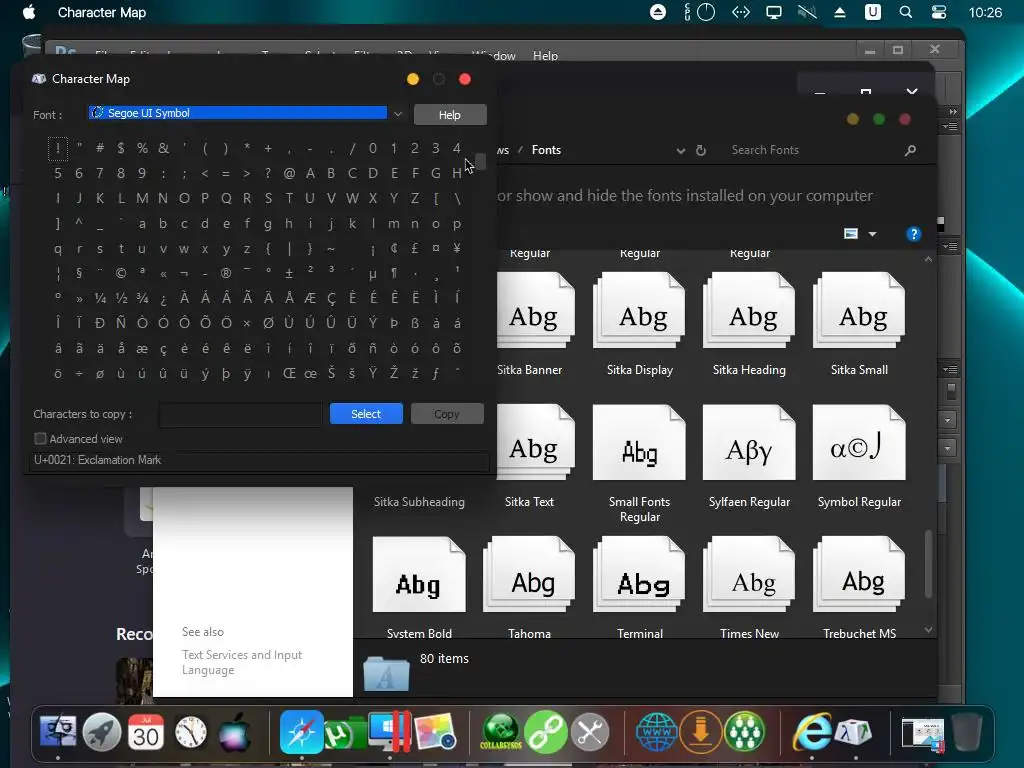Open the Text Services and Input Language link

(x=242, y=662)
